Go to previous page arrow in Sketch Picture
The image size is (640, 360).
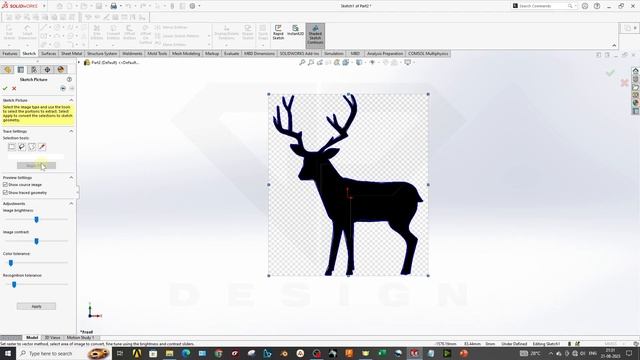pos(63,88)
